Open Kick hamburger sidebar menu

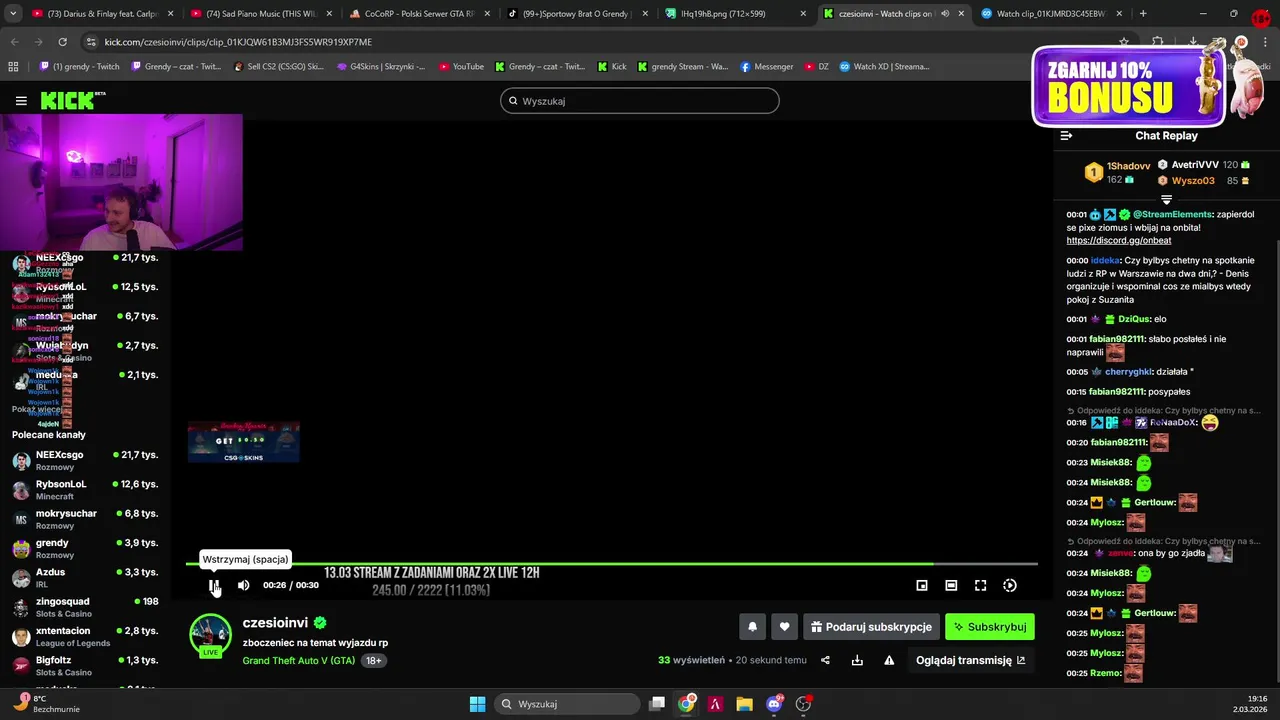[21, 101]
